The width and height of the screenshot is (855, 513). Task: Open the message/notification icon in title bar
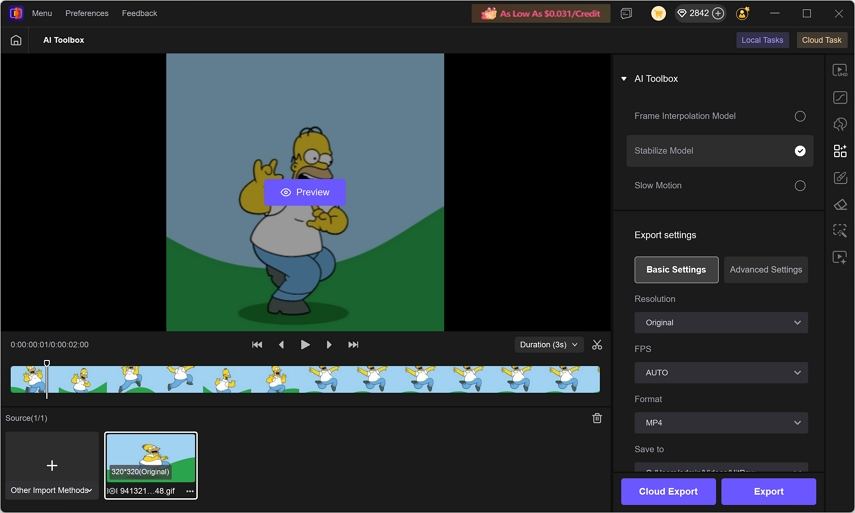point(627,14)
